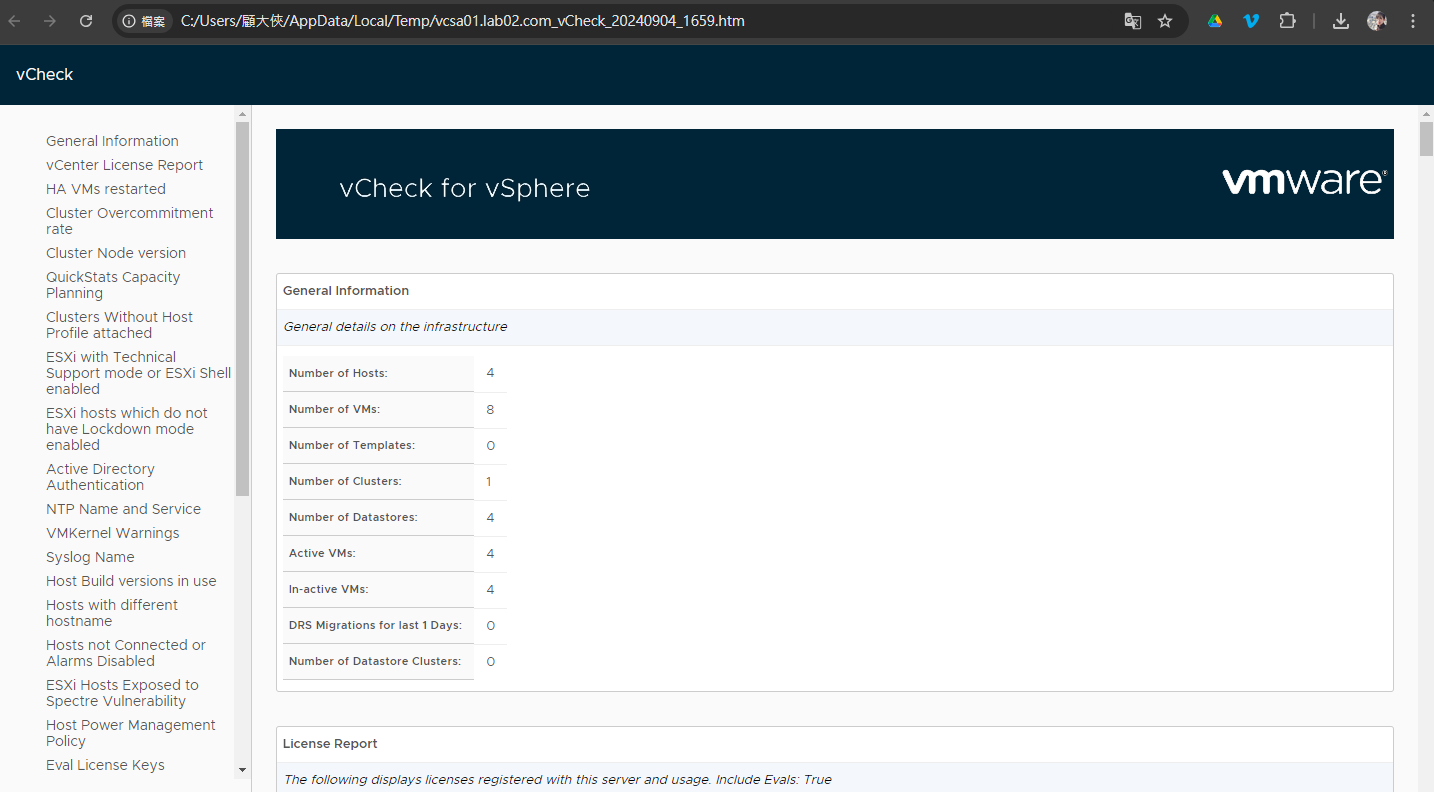Screen dimensions: 1434x792
Task: Jump to VMKernel Warnings section
Action: (113, 533)
